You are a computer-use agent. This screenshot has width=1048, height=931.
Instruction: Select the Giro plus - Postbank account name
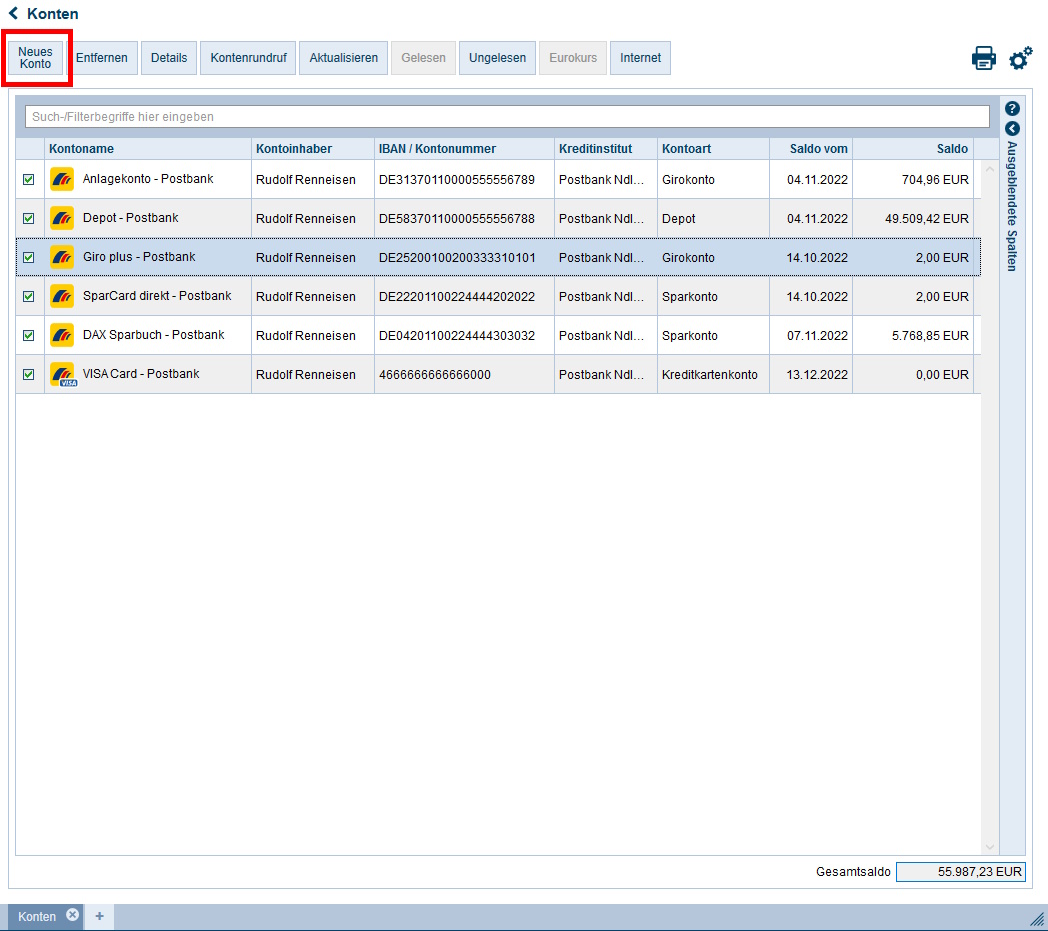[x=139, y=257]
